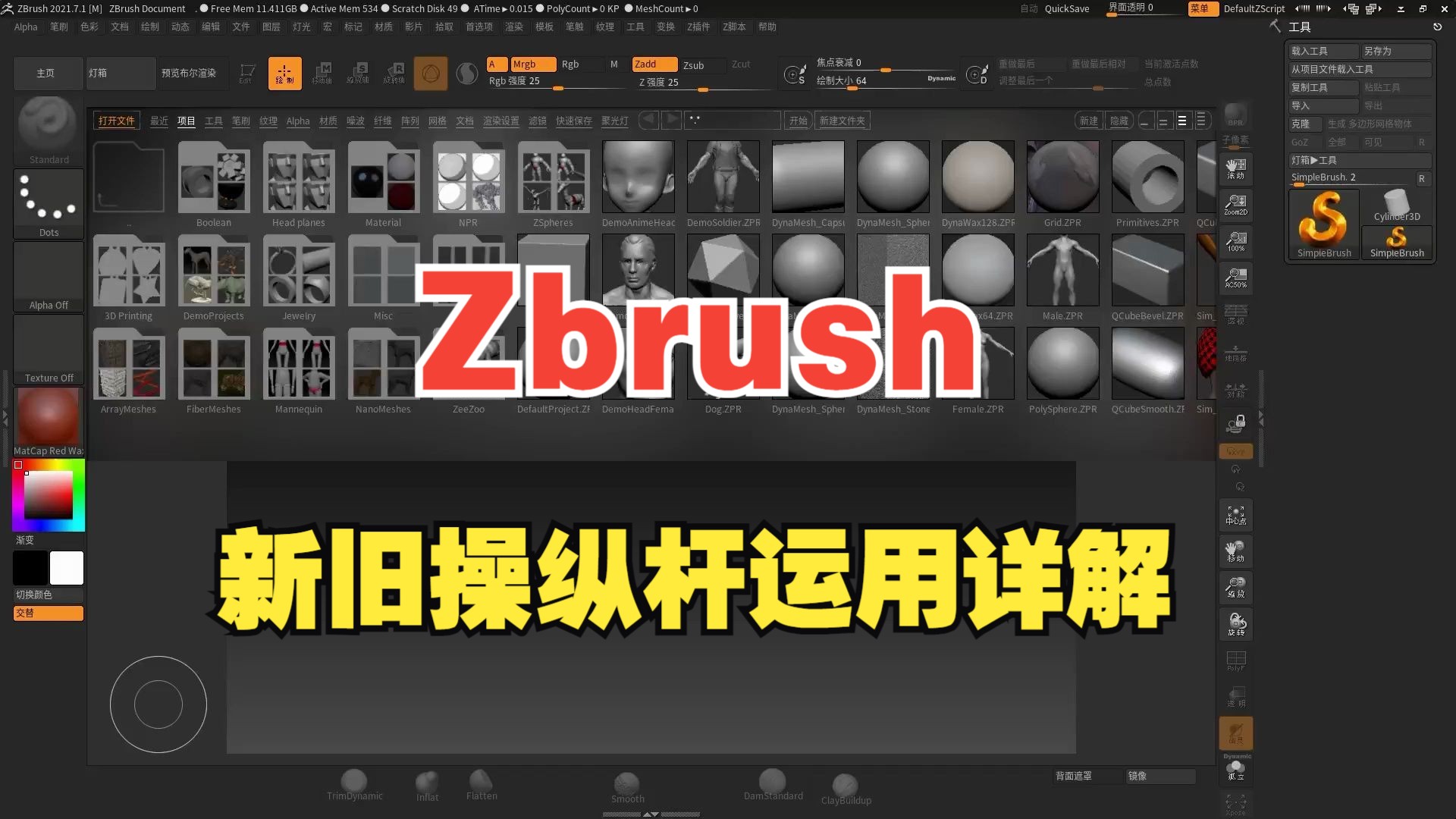Click the 新建 New button
Image resolution: width=1456 pixels, height=819 pixels.
tap(1088, 121)
